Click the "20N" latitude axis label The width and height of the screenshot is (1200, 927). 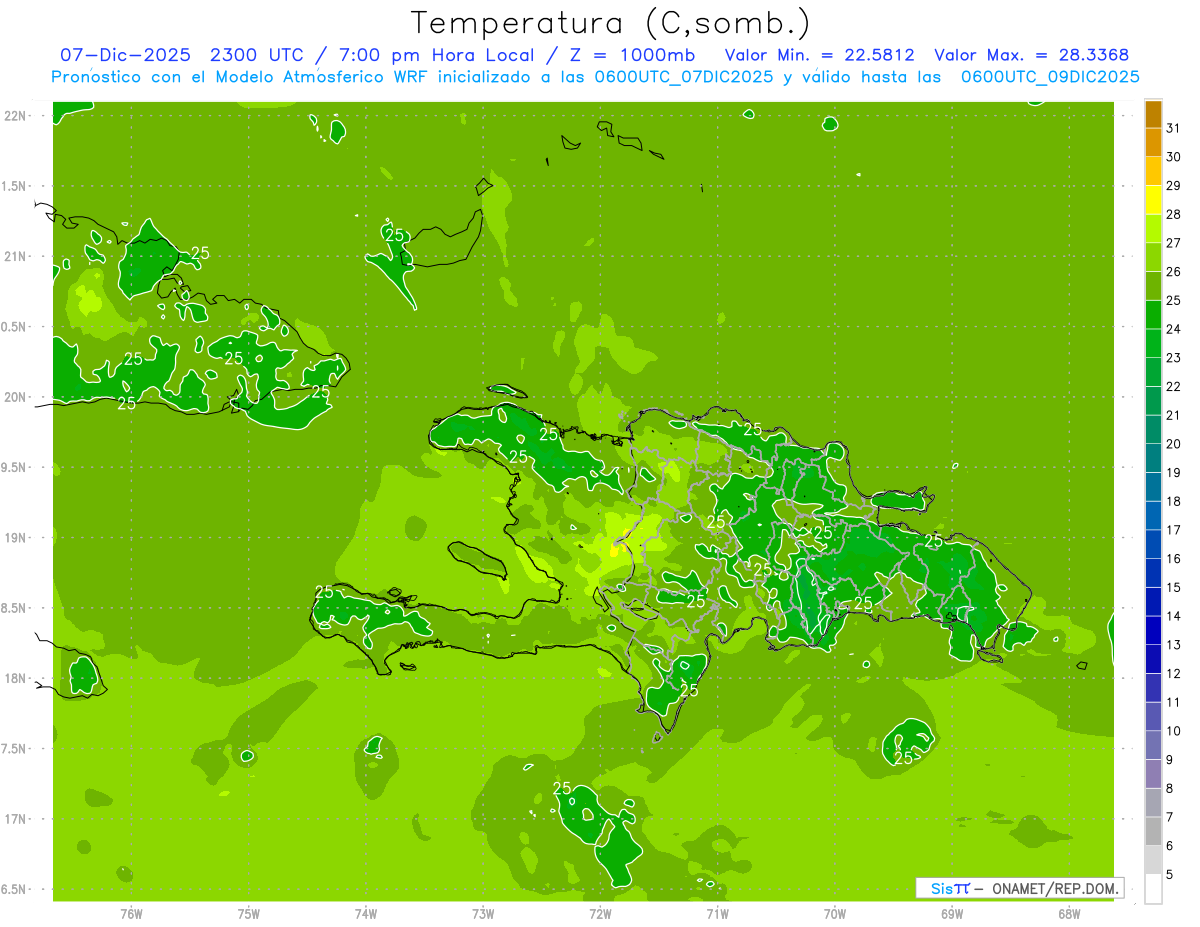(16, 397)
